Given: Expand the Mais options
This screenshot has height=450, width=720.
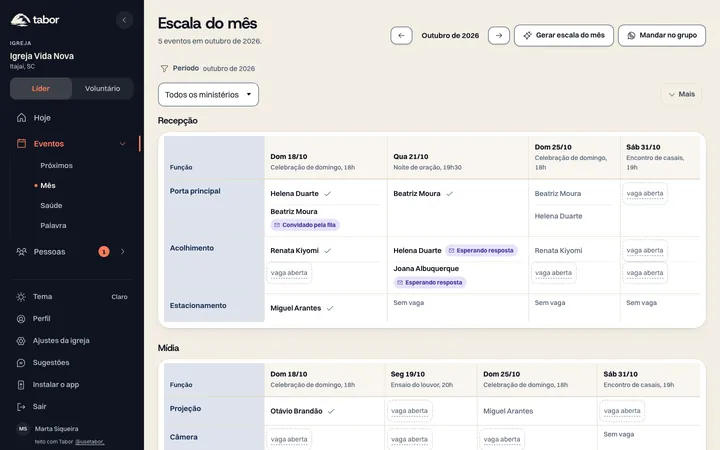Looking at the screenshot, I should tap(682, 94).
